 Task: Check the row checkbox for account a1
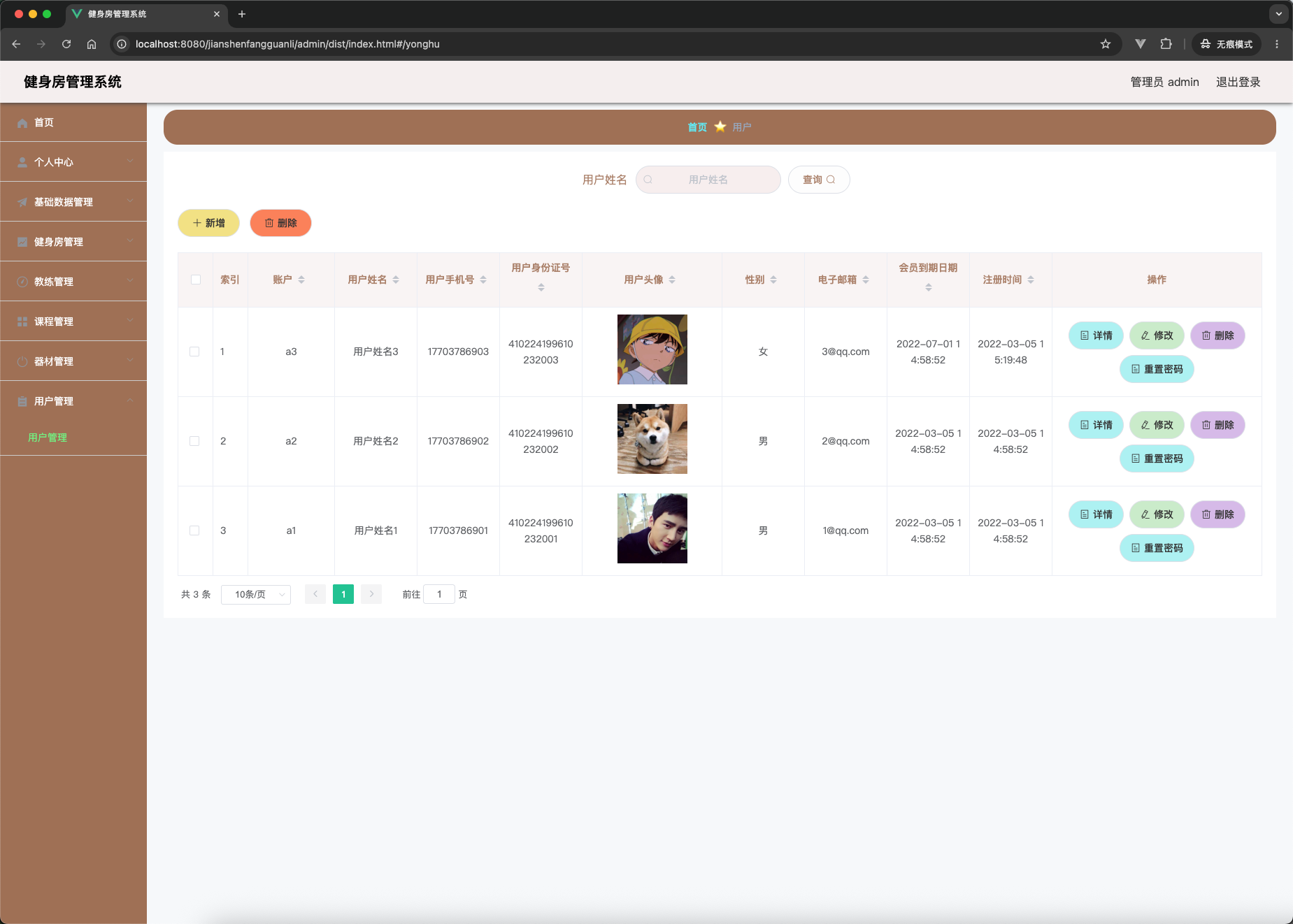[194, 530]
